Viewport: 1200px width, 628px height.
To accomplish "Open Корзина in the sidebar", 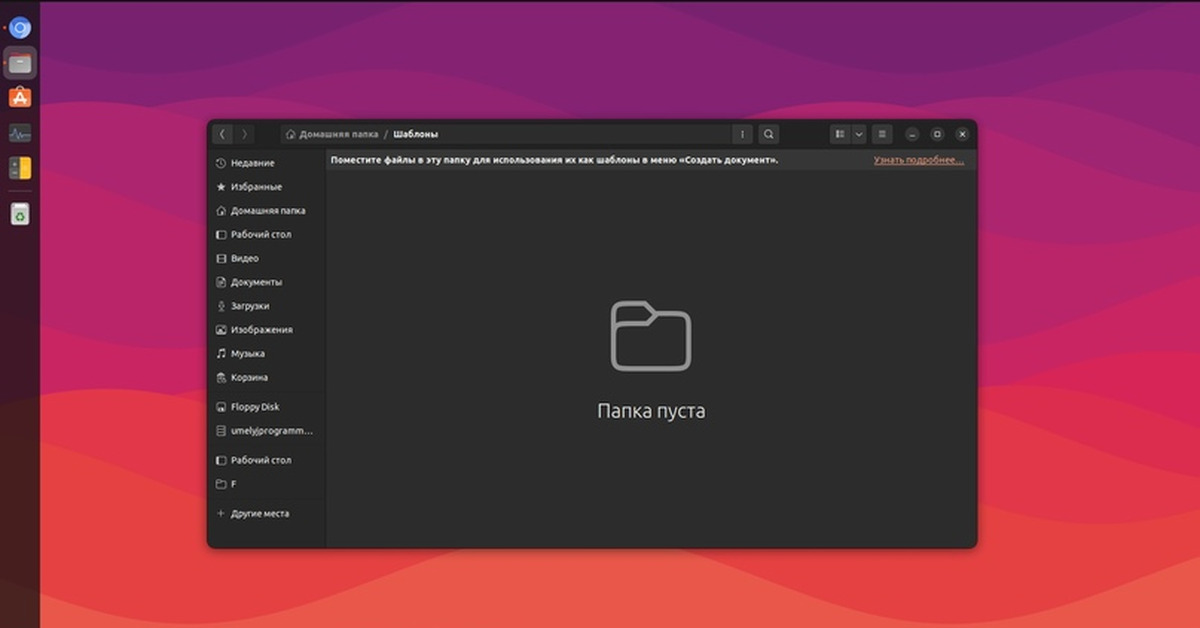I will pos(249,378).
